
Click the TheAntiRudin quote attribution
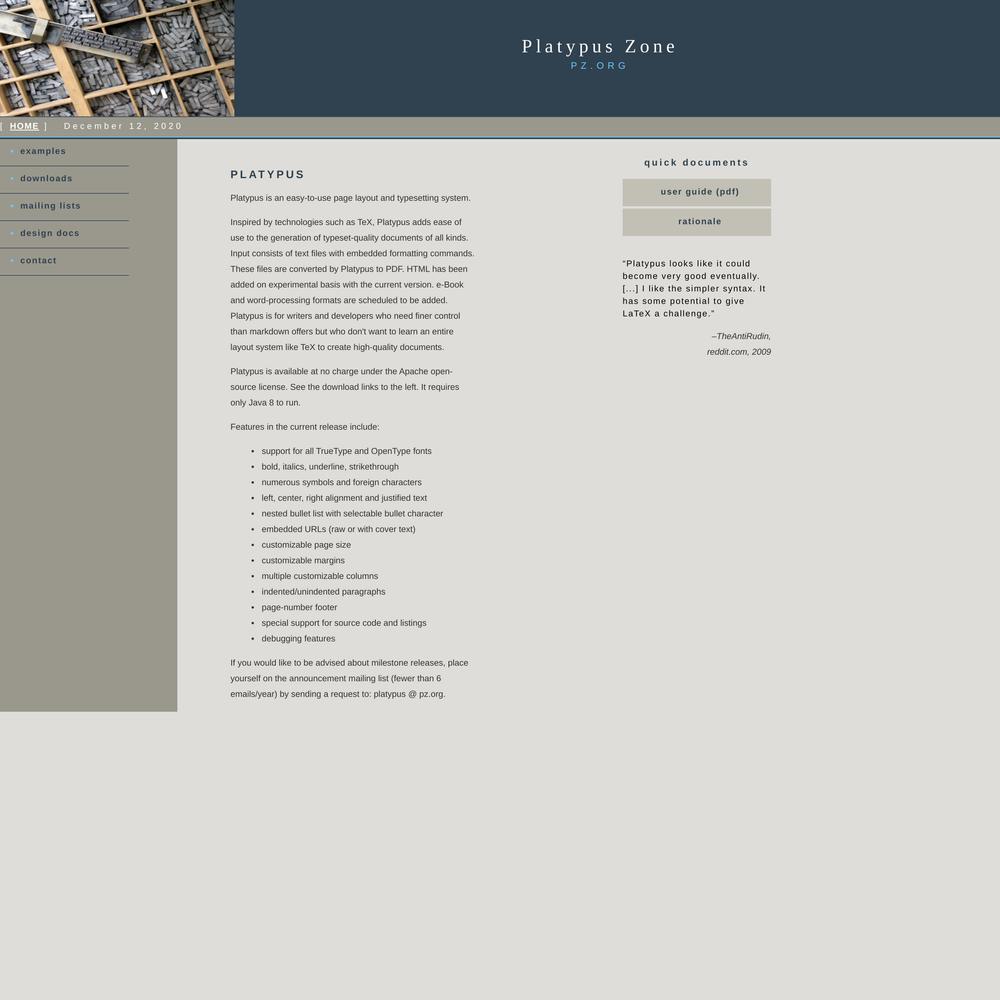coord(741,336)
